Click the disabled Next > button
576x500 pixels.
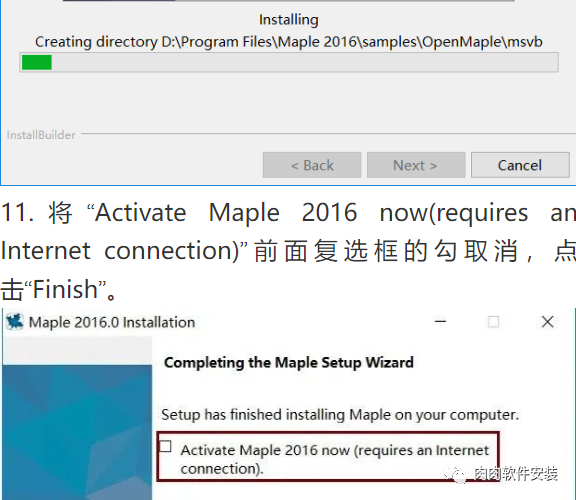coord(416,165)
